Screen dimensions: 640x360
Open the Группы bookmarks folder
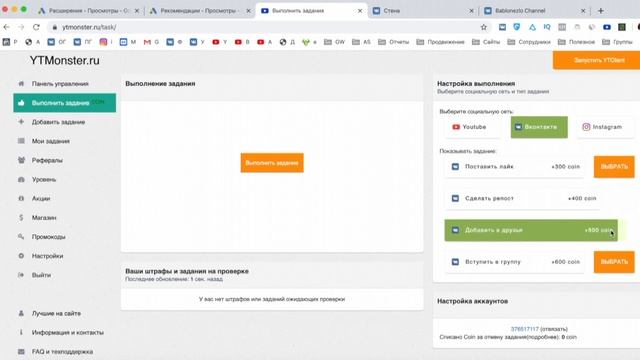617,42
